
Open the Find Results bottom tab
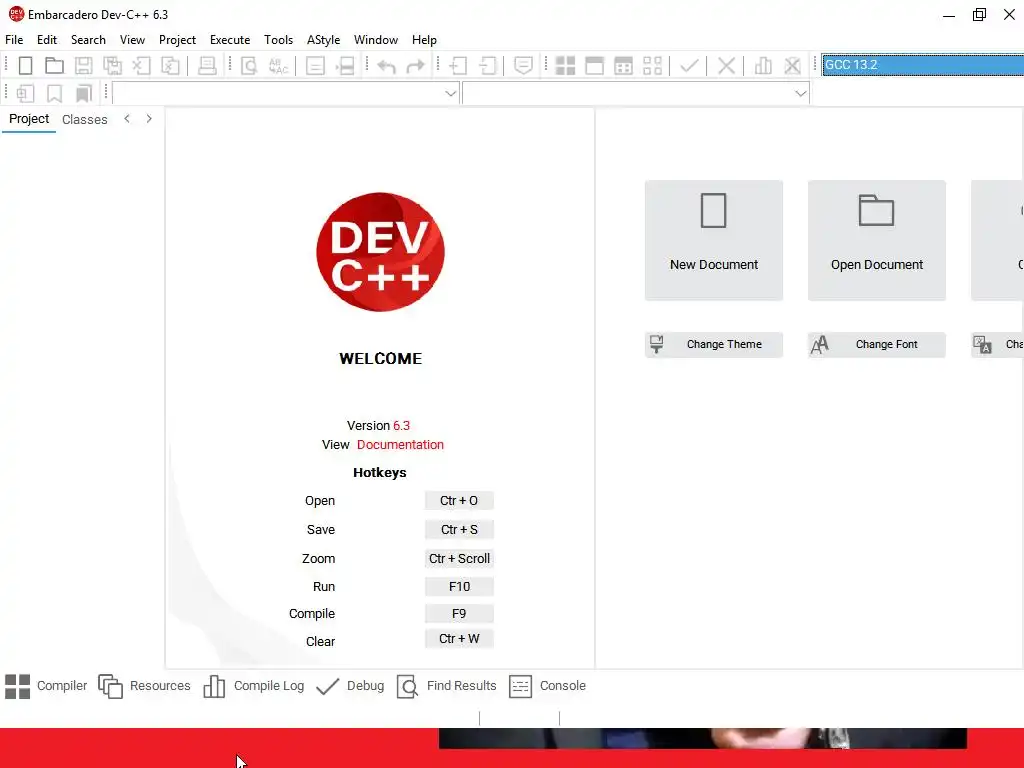point(447,686)
